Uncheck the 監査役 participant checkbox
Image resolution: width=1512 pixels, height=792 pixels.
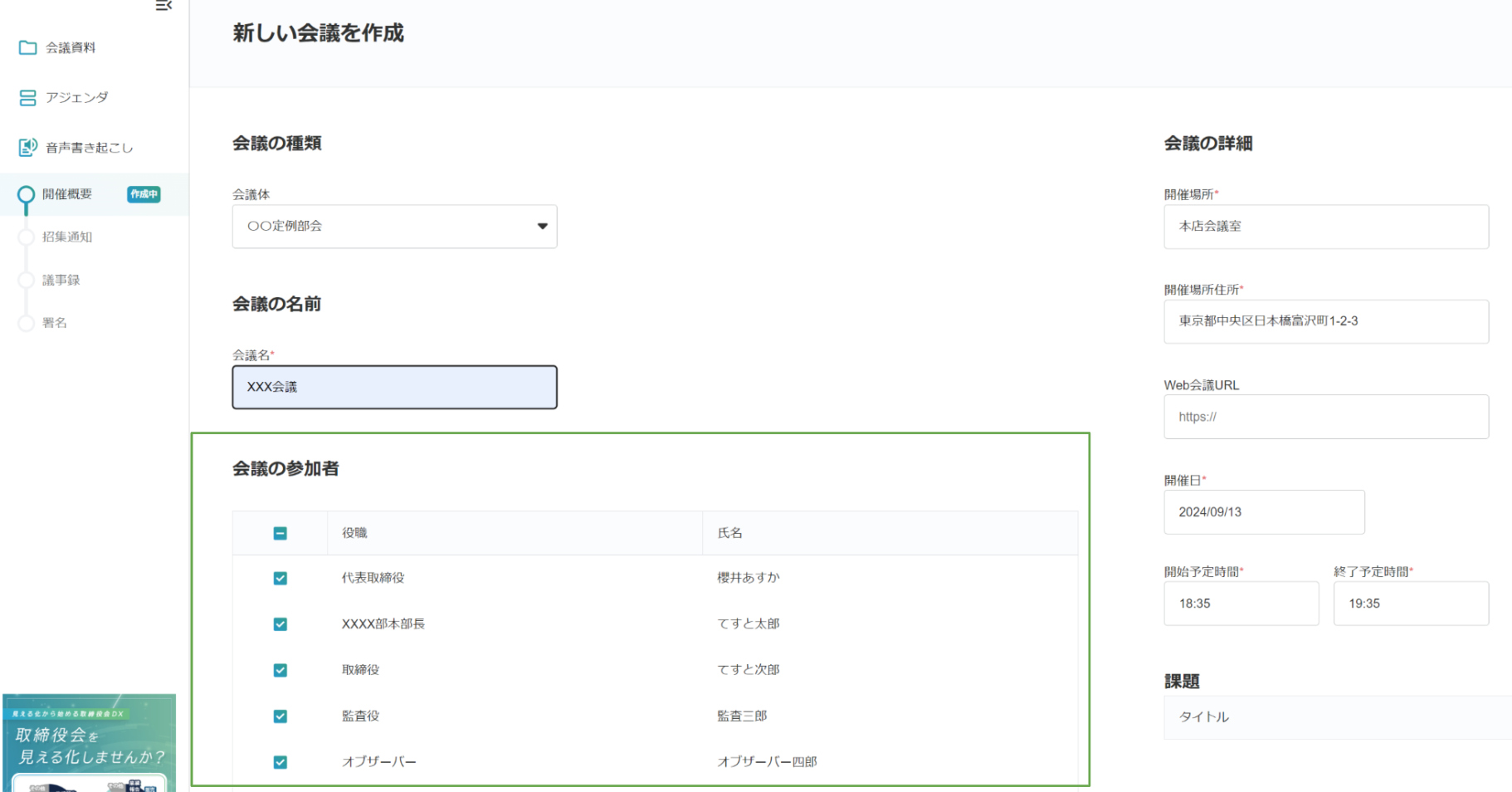click(x=280, y=716)
